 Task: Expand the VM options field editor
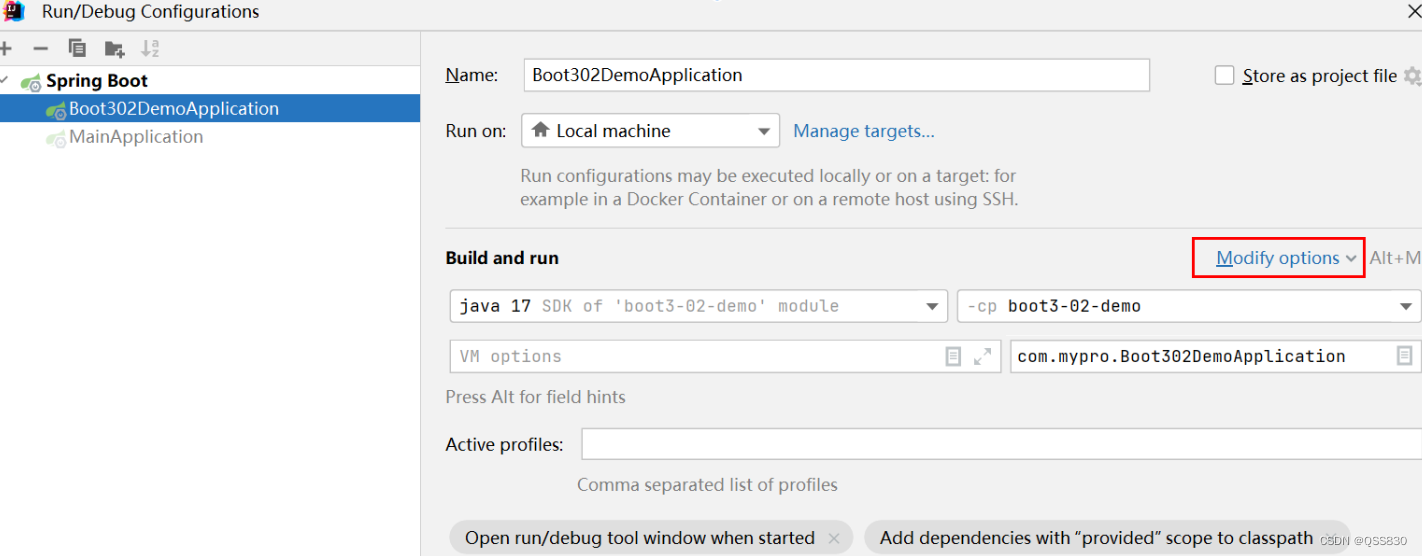tap(982, 356)
